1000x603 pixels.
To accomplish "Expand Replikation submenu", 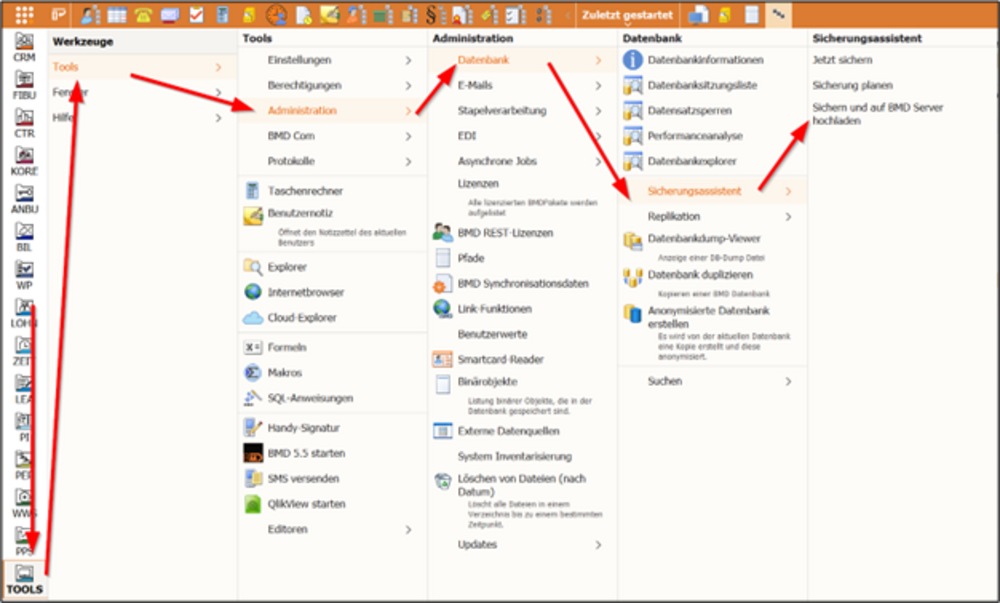I will pyautogui.click(x=712, y=216).
